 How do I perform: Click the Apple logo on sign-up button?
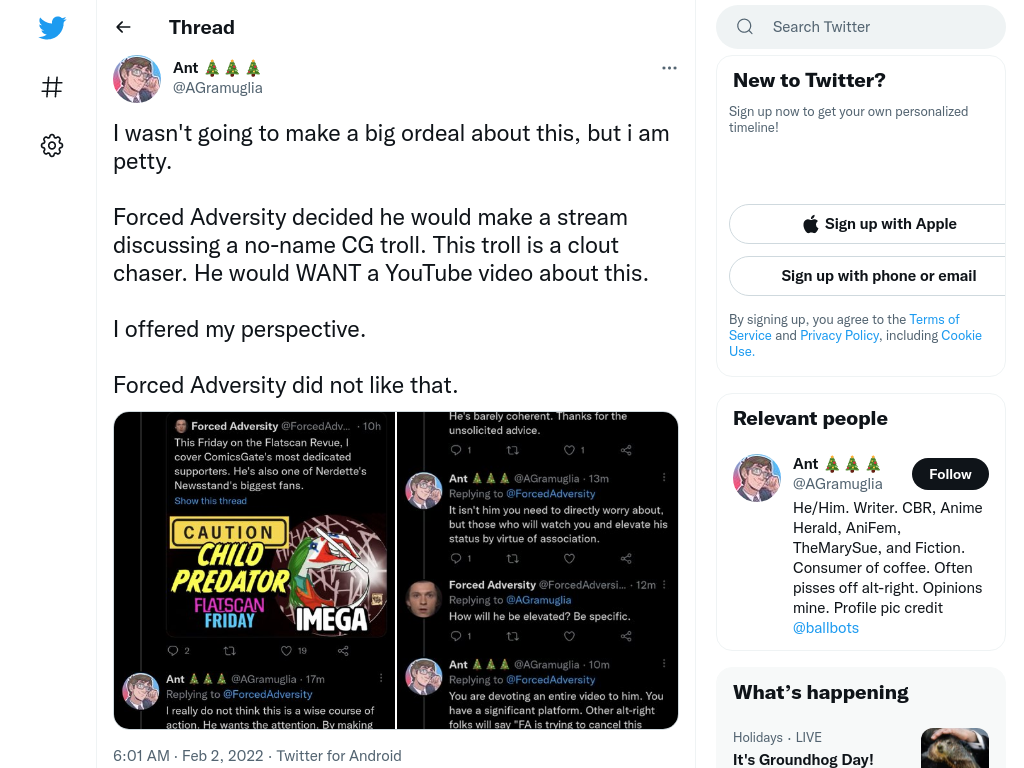coord(810,224)
